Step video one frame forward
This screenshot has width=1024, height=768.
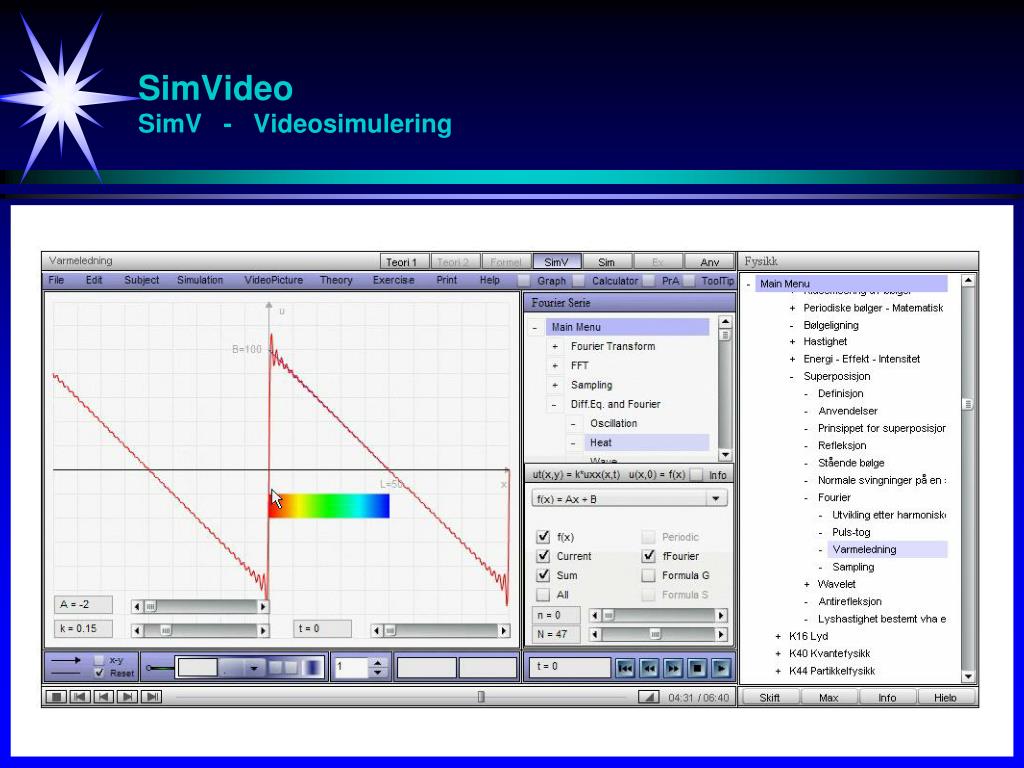point(127,697)
